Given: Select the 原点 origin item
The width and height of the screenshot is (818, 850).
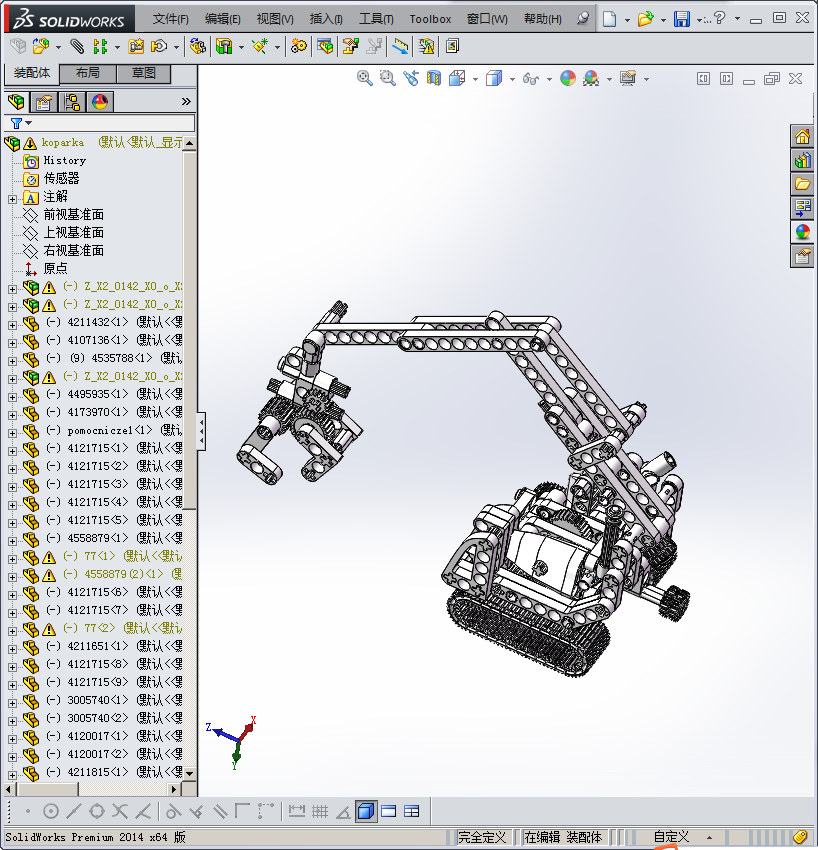Looking at the screenshot, I should click(x=55, y=268).
